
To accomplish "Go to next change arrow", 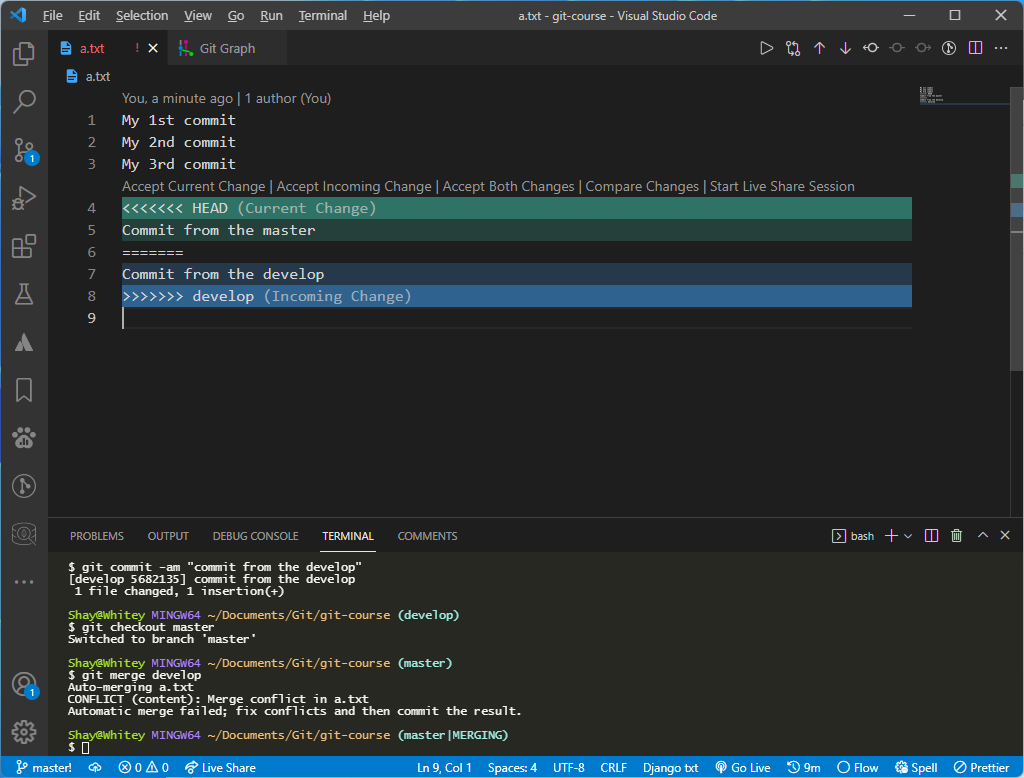I will (845, 48).
